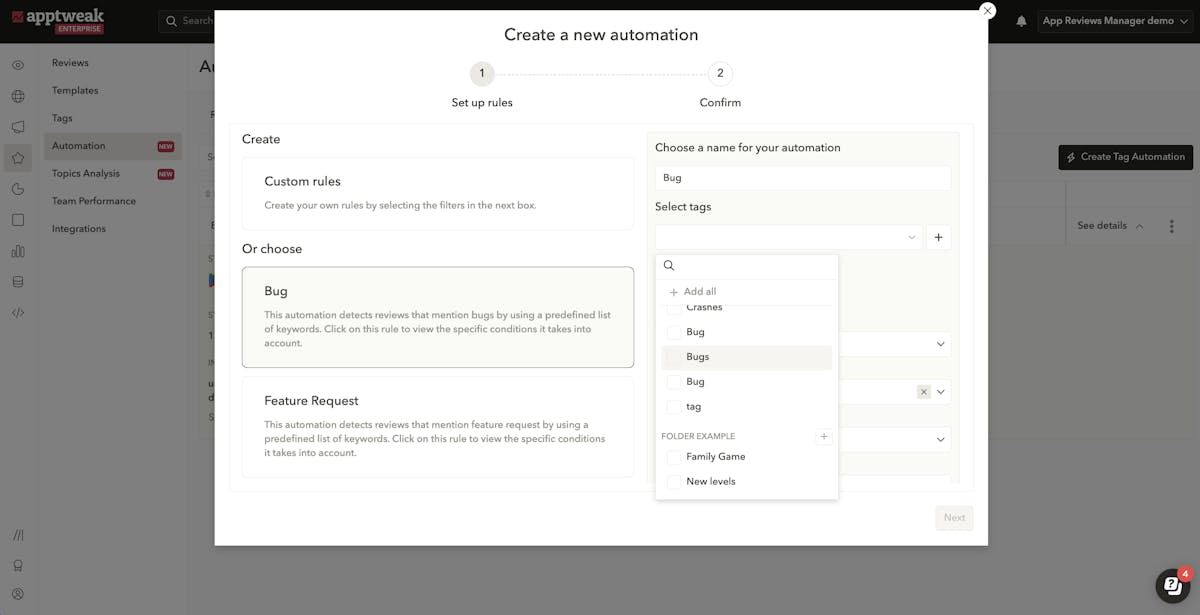Collapse the See details expander
This screenshot has width=1200, height=615.
(1110, 226)
